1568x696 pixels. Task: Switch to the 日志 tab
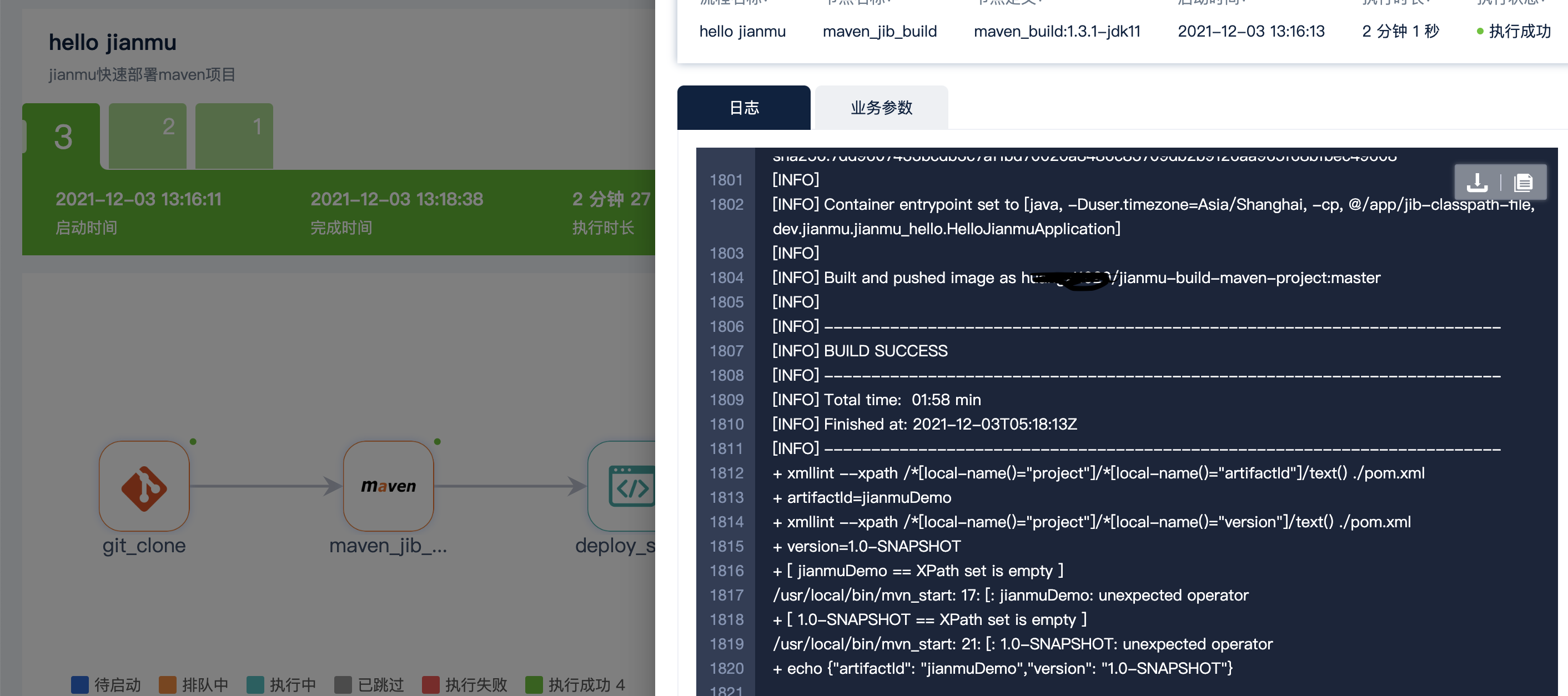click(743, 108)
